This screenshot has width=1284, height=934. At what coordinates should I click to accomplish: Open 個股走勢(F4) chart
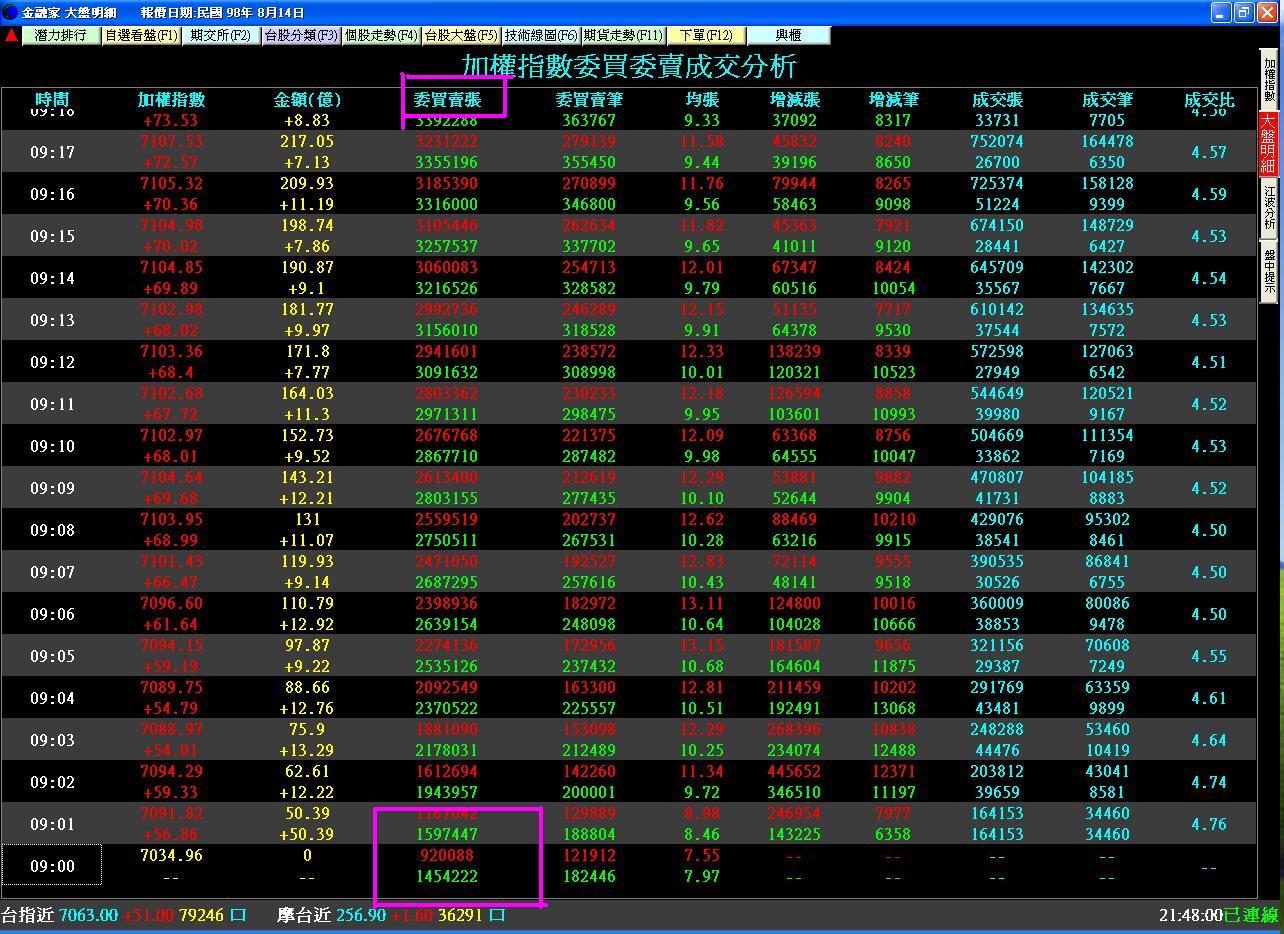click(381, 35)
